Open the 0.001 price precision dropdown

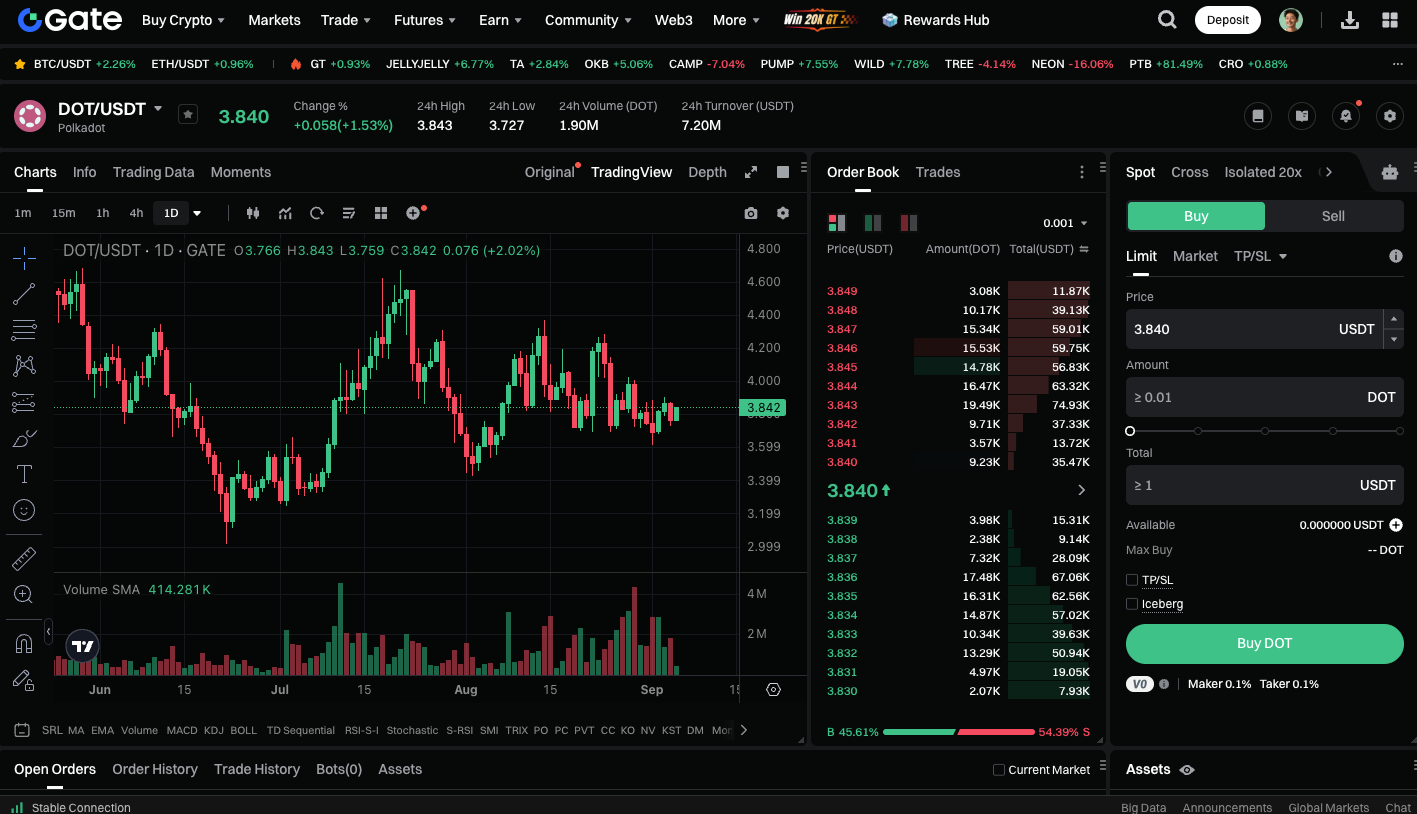[x=1065, y=223]
